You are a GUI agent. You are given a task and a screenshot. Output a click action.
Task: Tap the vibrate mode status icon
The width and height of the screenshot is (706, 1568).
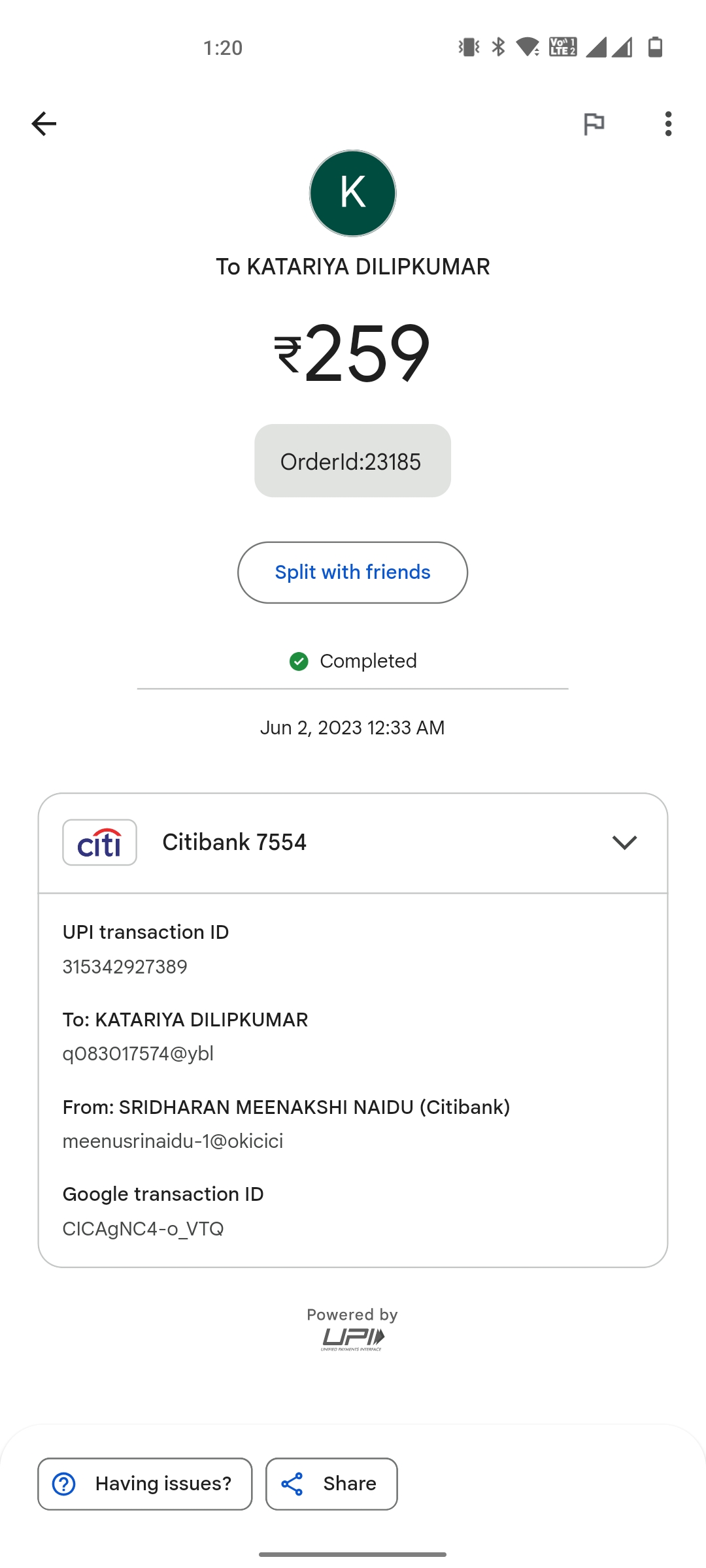469,47
